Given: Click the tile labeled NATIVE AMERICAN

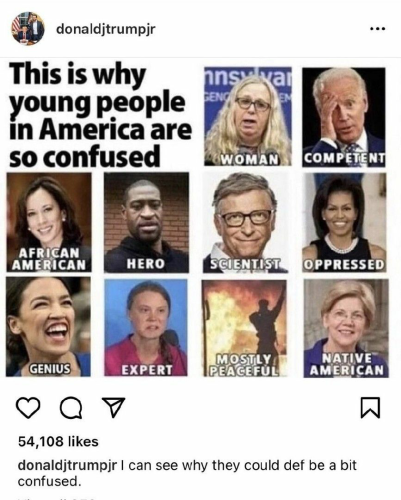Looking at the screenshot, I should pos(346,328).
